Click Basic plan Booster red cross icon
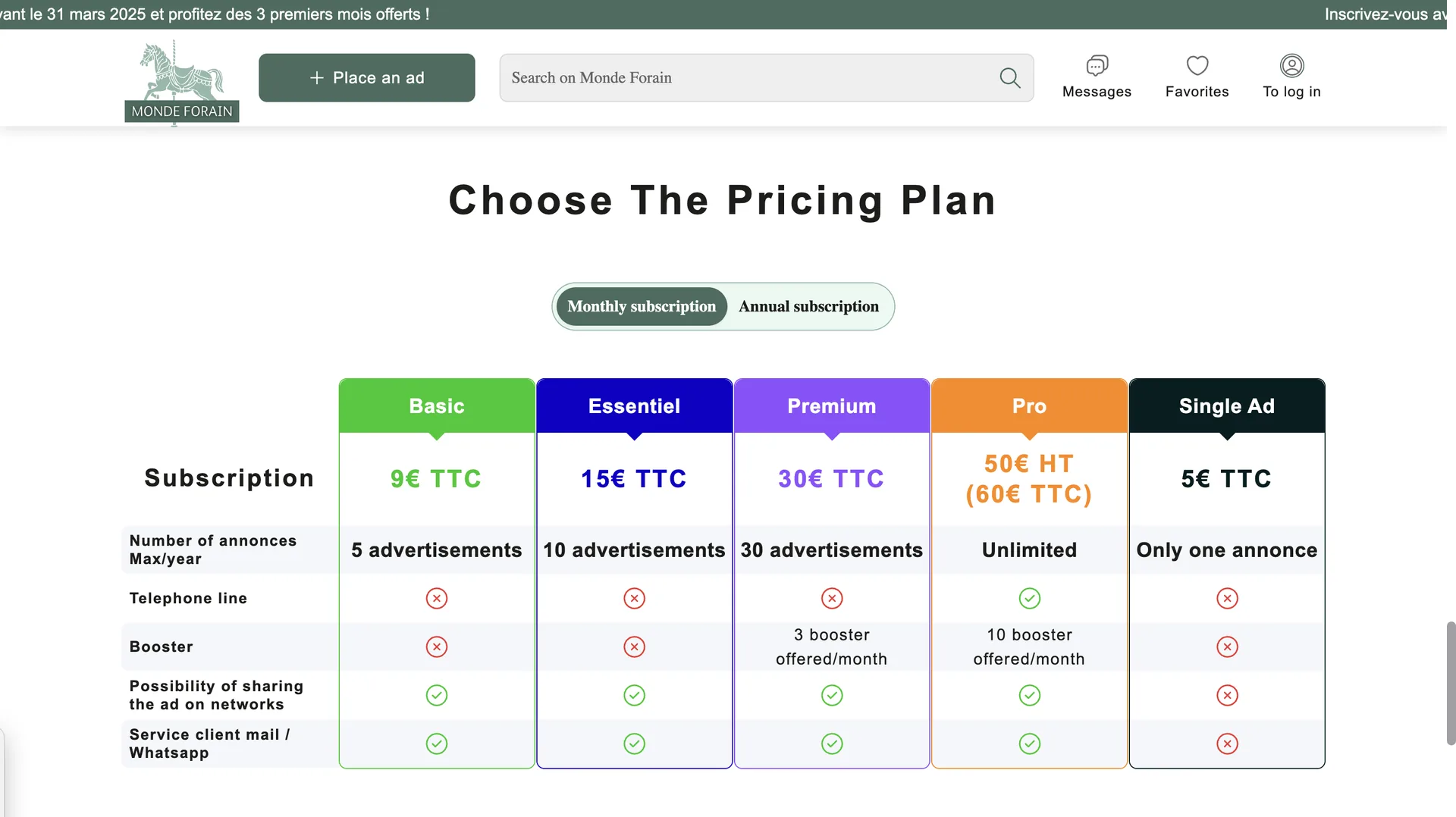Viewport: 1456px width, 817px height. coord(437,646)
